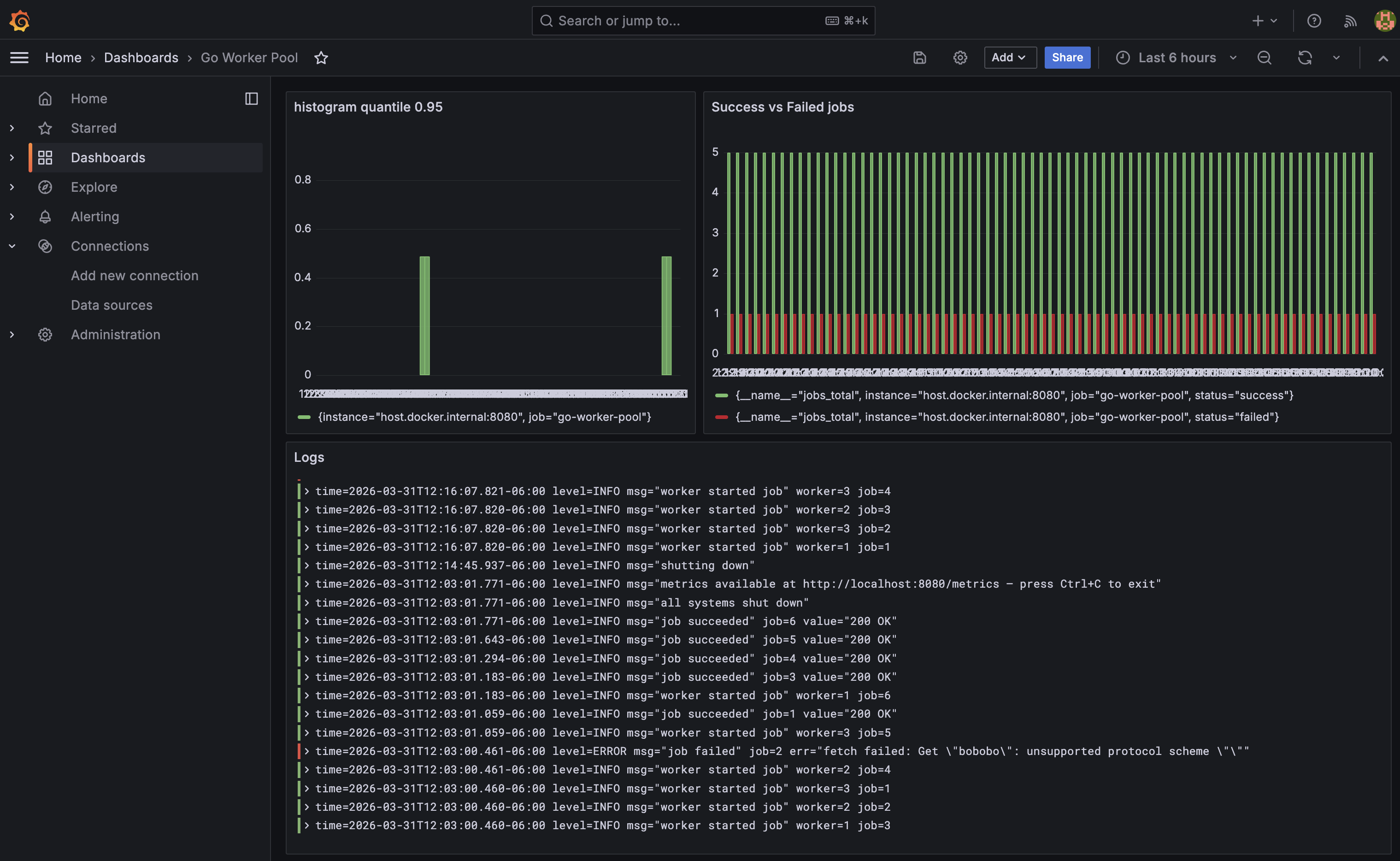Select Explore in the sidebar
Image resolution: width=1400 pixels, height=861 pixels.
(94, 187)
